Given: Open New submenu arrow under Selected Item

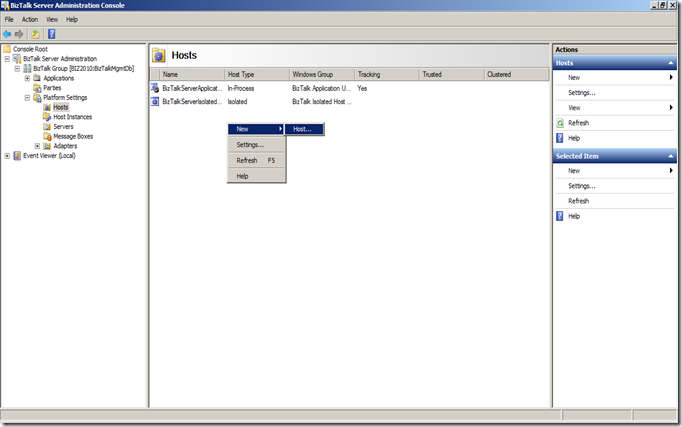Looking at the screenshot, I should click(671, 170).
